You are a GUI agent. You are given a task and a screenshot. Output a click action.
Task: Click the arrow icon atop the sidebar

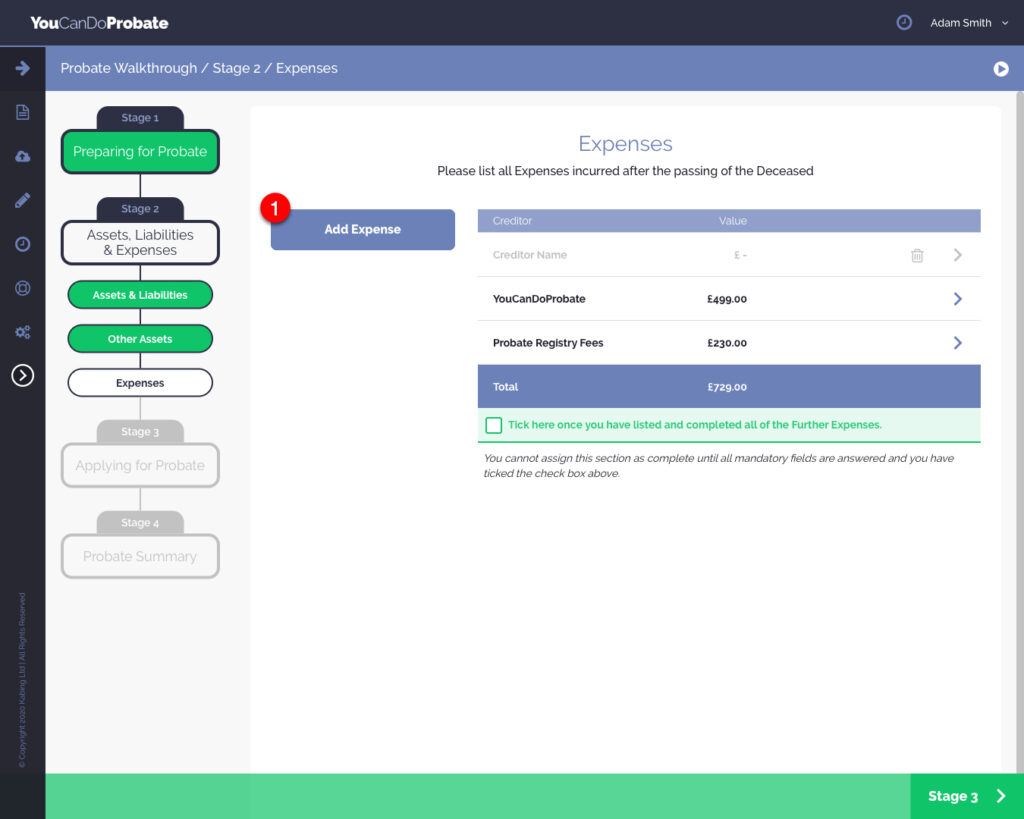click(x=22, y=68)
